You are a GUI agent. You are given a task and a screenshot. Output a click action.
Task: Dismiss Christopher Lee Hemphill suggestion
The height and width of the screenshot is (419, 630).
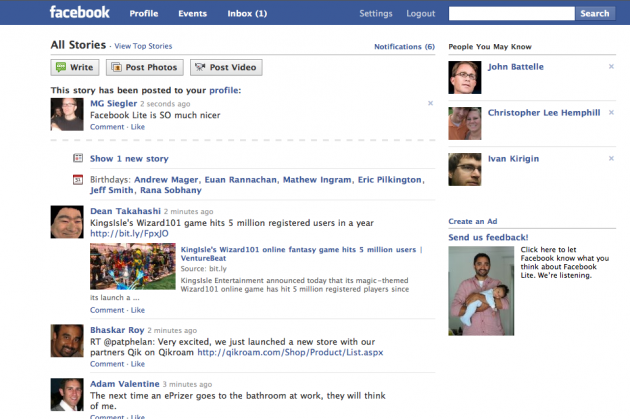coord(611,112)
